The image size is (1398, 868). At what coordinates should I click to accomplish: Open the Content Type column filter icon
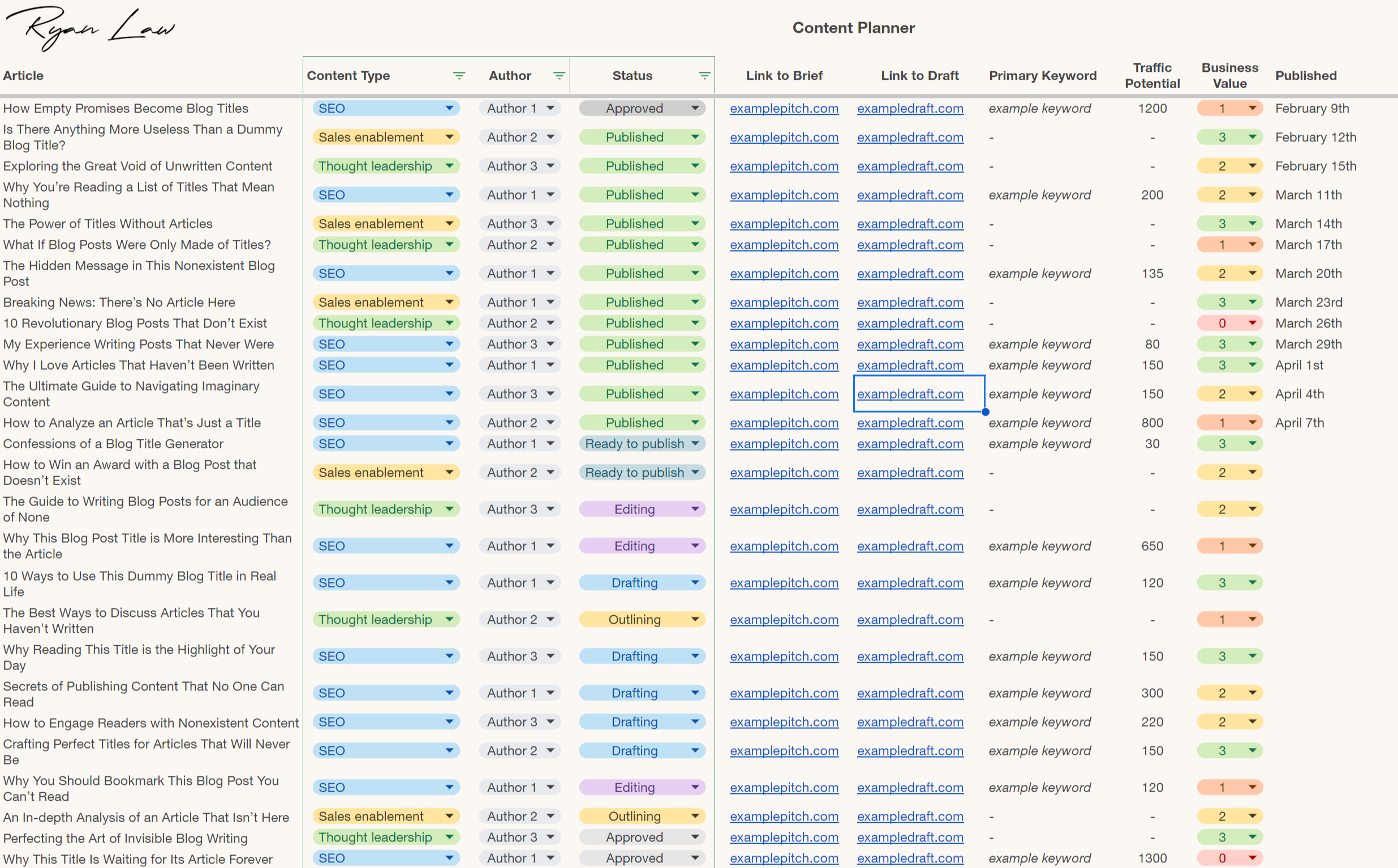pos(459,76)
